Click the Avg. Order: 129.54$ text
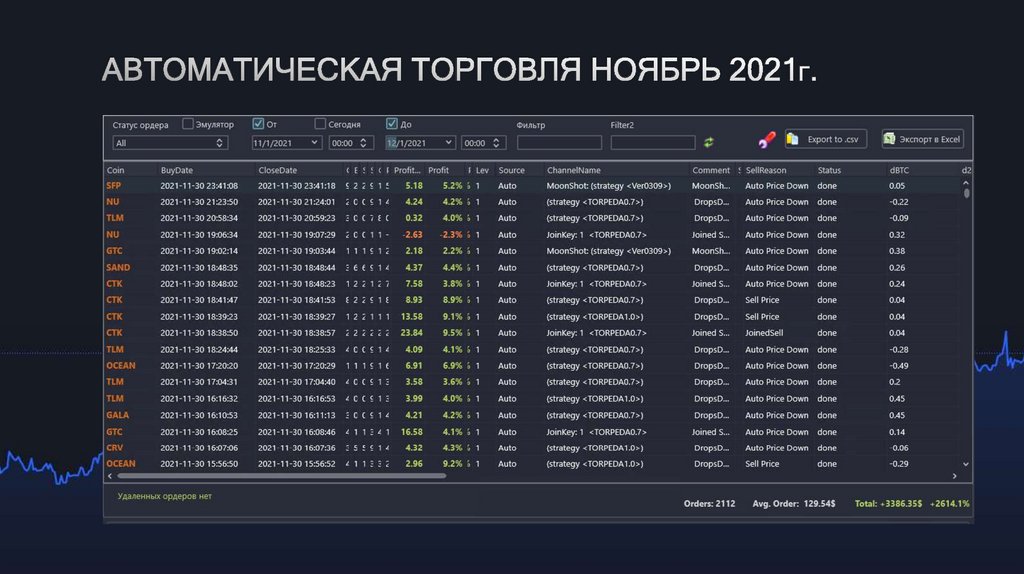 [x=793, y=503]
